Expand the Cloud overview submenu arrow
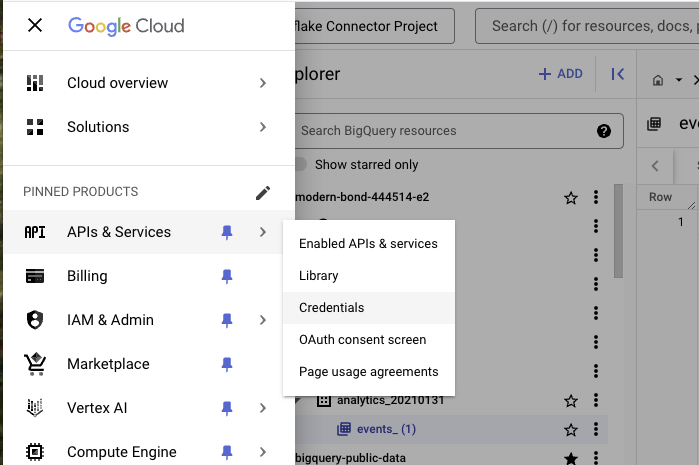 263,83
